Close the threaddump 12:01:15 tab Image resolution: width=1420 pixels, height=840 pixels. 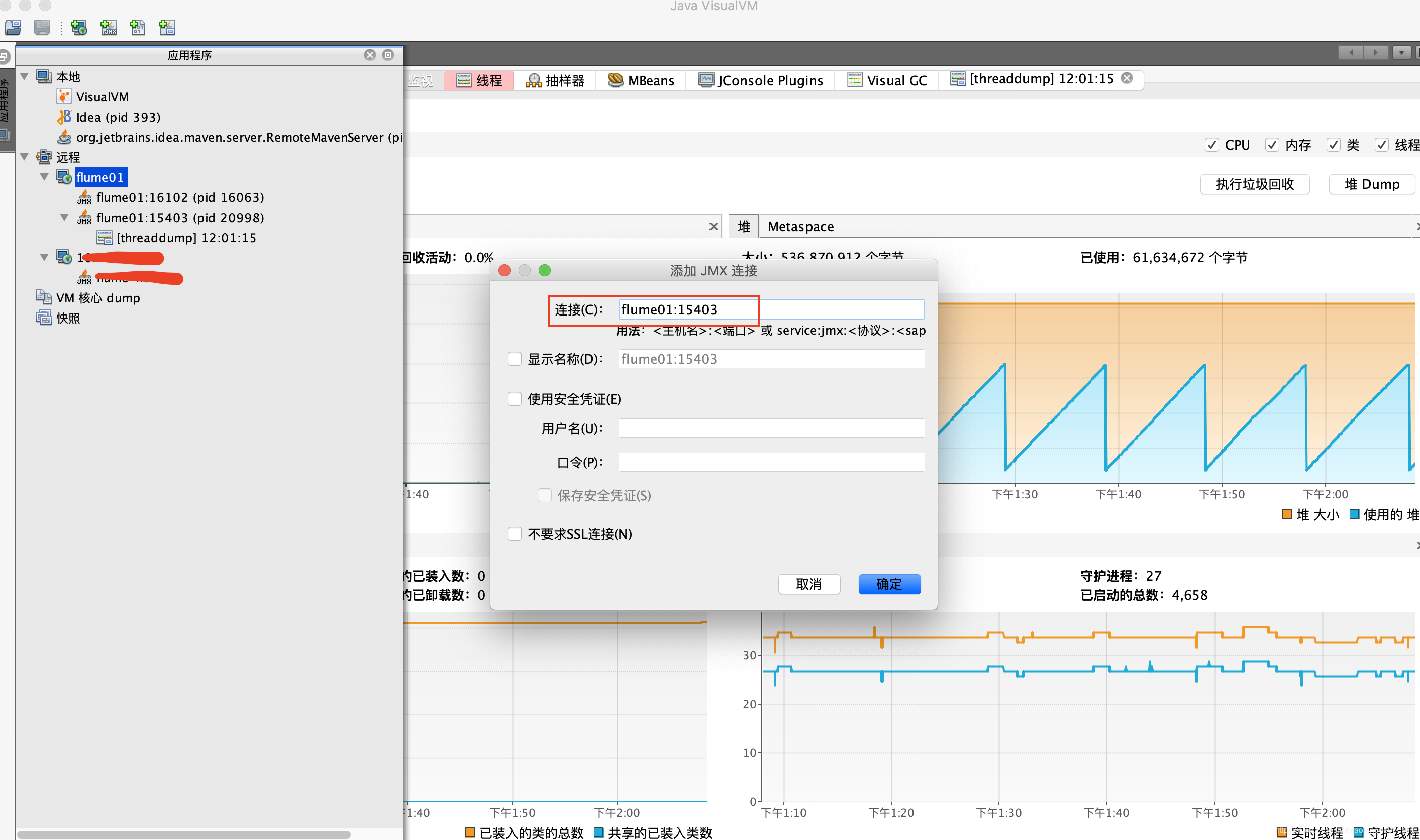coord(1126,78)
